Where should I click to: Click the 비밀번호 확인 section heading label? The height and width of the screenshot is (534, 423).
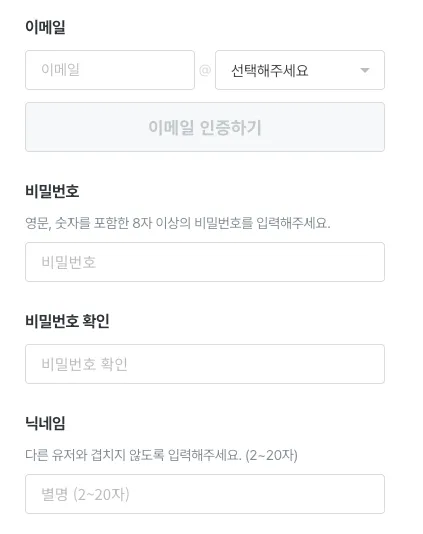(67, 321)
